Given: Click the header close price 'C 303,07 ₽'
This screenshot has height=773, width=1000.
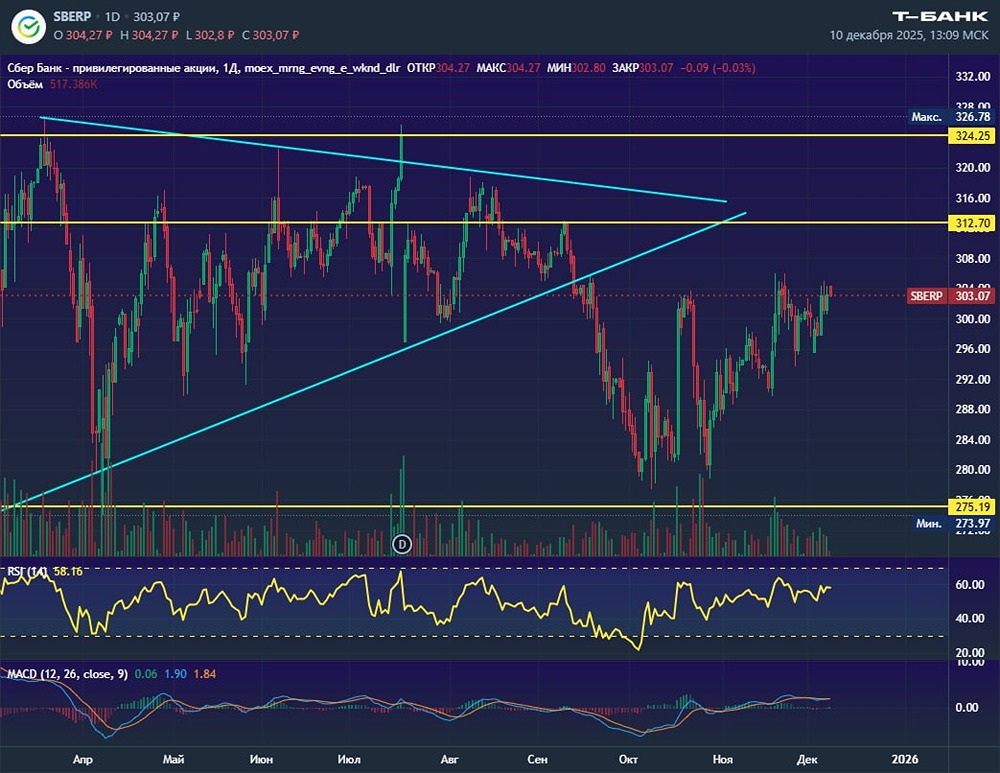Looking at the screenshot, I should tap(270, 35).
